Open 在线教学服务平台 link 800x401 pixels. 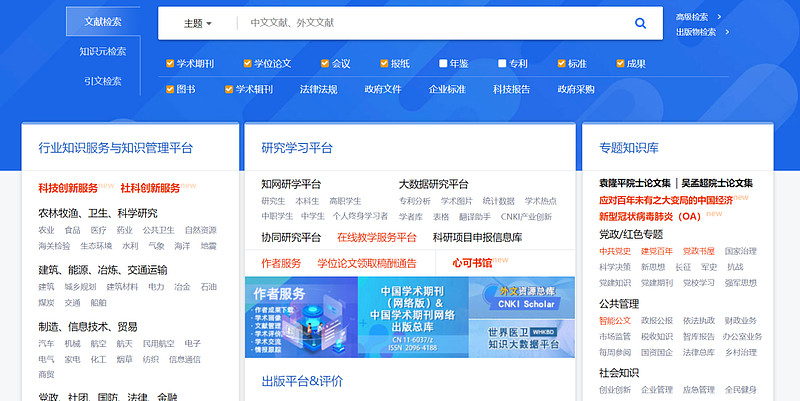pyautogui.click(x=377, y=237)
